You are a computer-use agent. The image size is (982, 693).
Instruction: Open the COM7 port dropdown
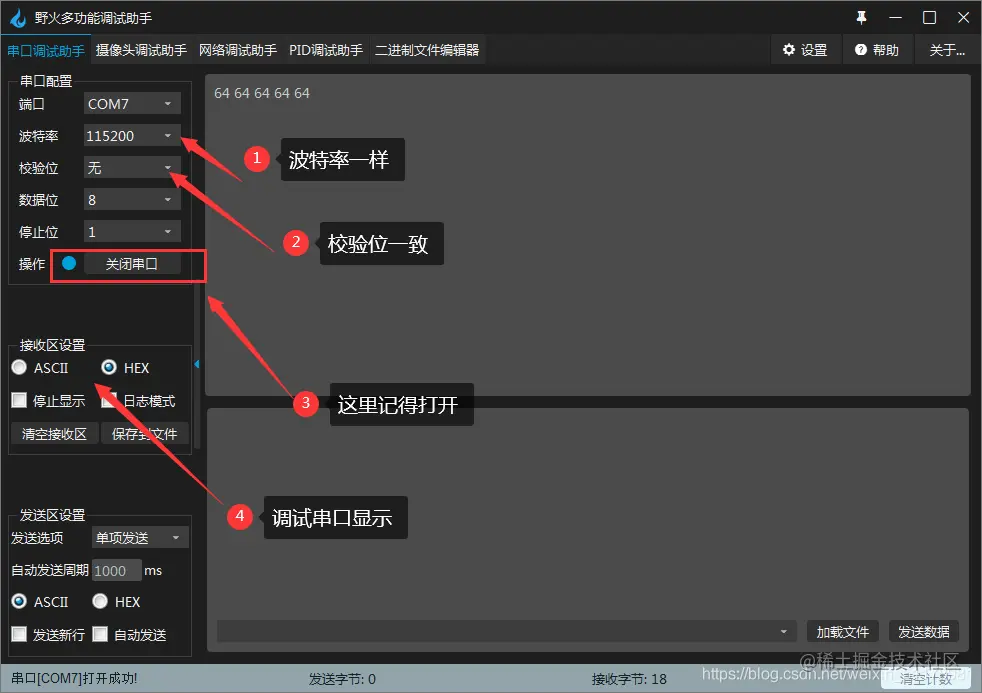click(x=131, y=103)
